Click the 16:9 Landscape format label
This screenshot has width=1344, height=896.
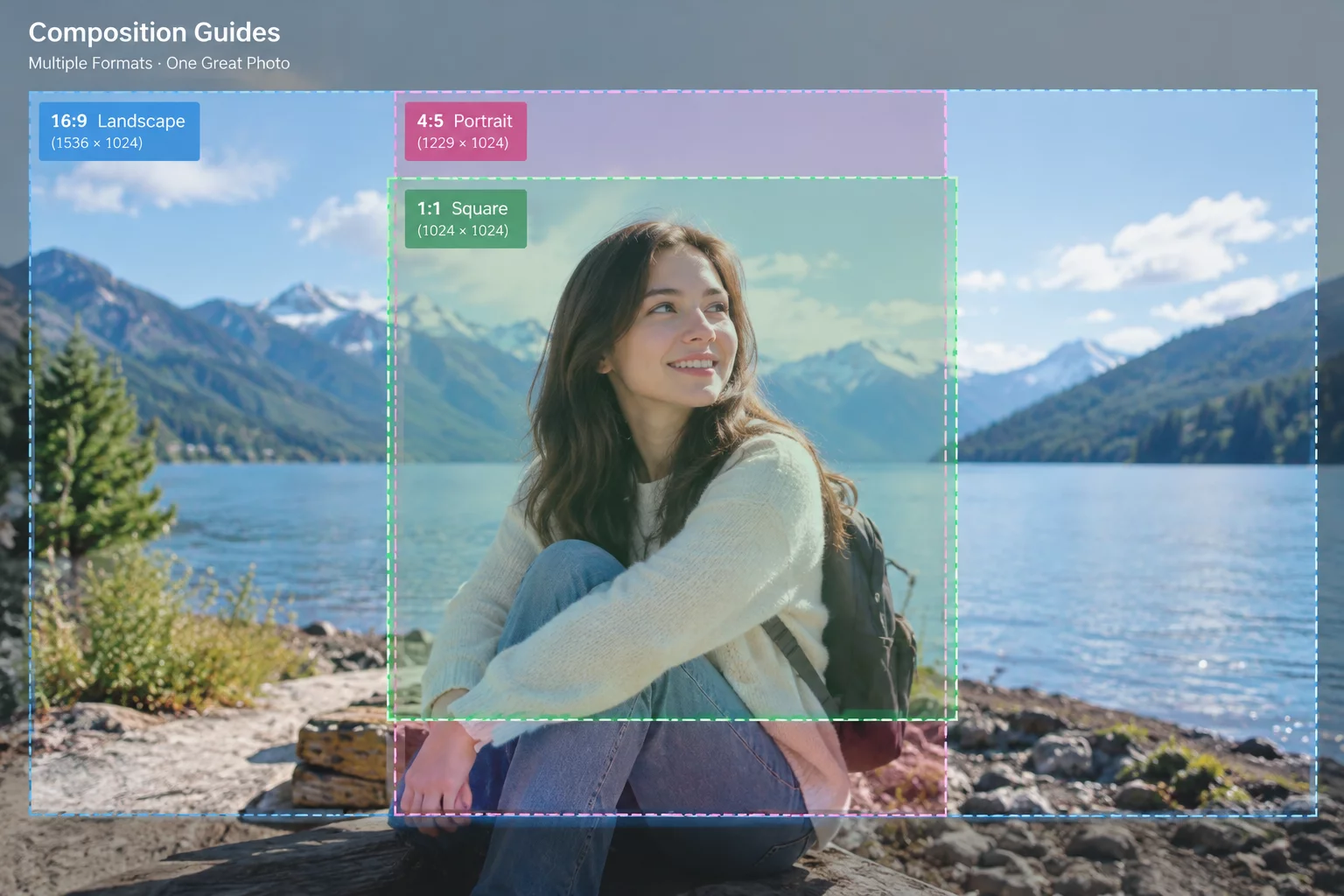(119, 131)
